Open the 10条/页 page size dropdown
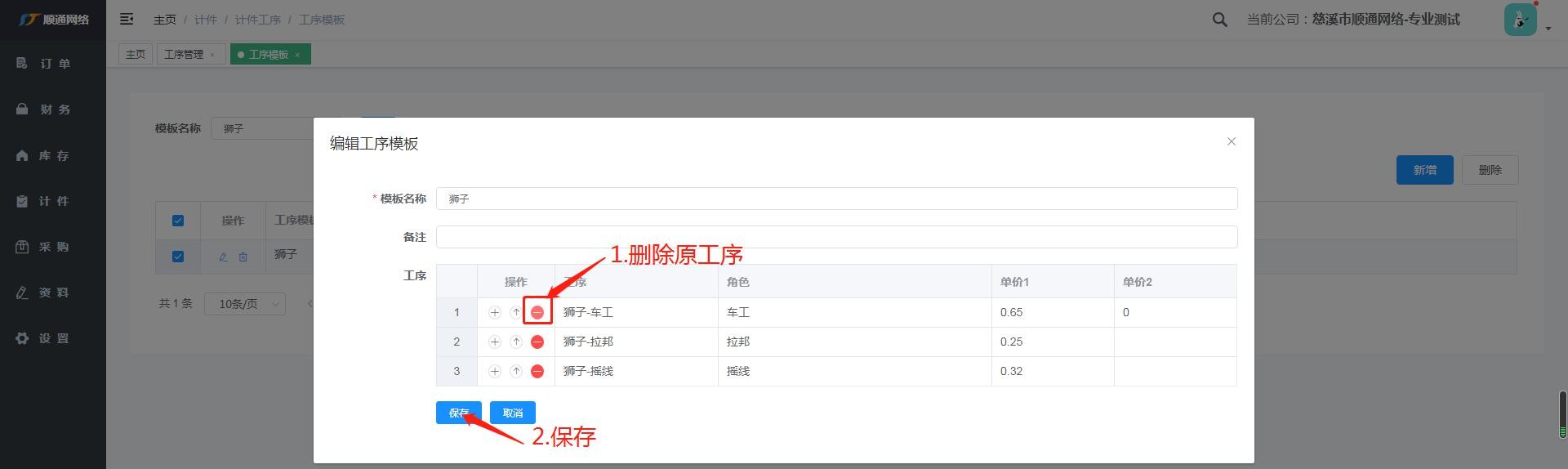Screen dimensions: 1568x469 [245, 304]
